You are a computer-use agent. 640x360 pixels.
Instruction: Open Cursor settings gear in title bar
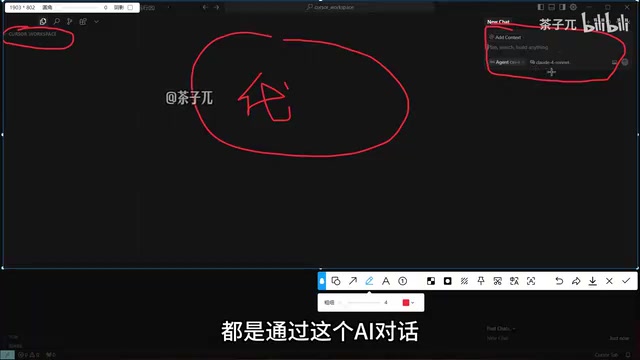573,7
